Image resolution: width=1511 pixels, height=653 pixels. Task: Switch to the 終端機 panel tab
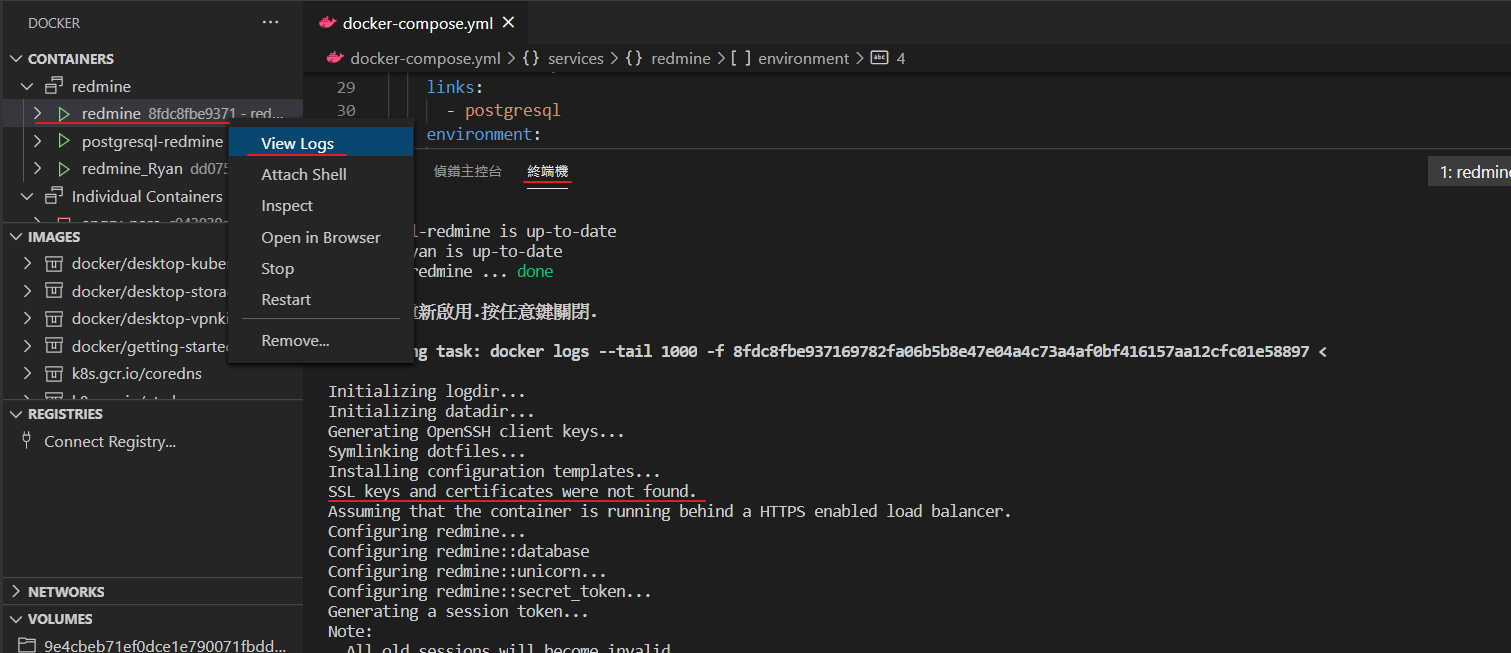549,171
